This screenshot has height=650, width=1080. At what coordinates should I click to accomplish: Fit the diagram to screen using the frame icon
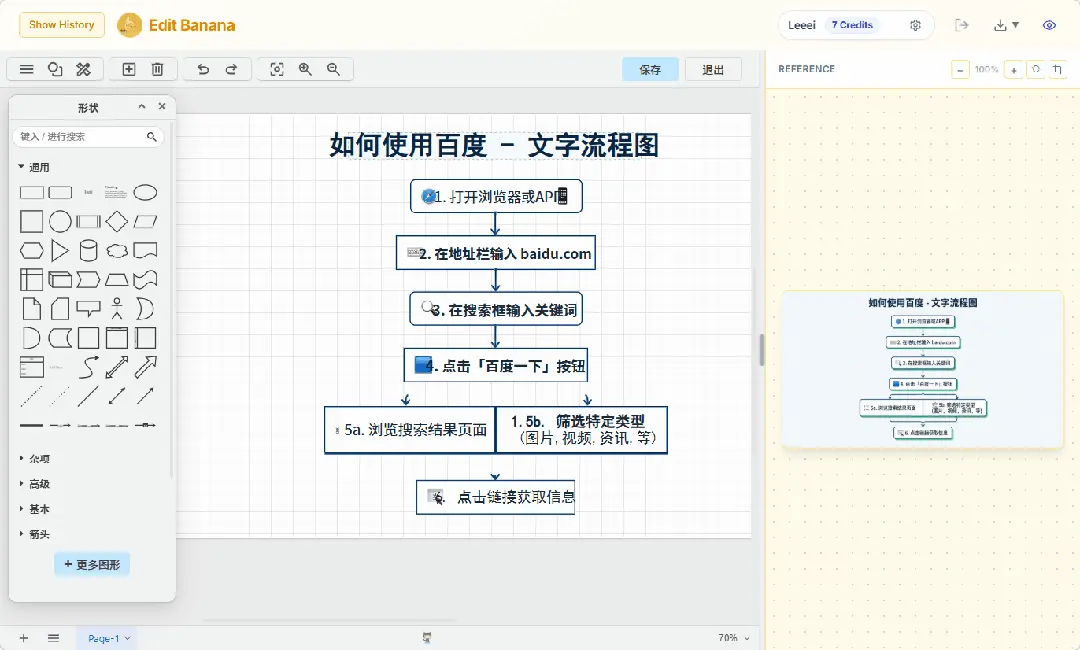pos(278,69)
